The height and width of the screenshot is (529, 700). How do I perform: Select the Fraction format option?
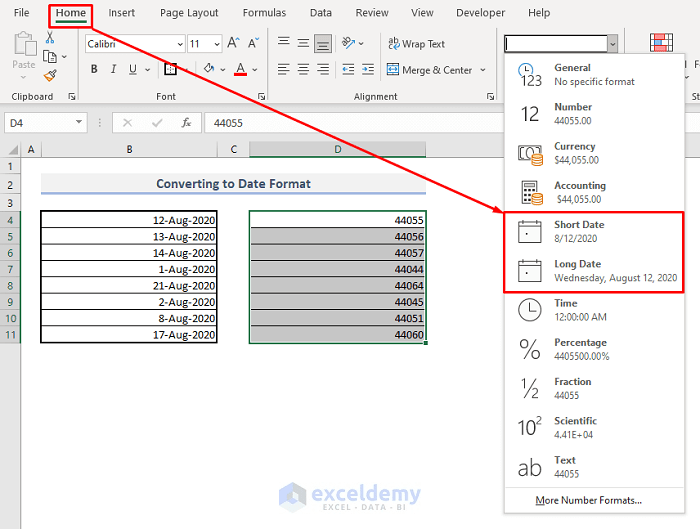594,388
